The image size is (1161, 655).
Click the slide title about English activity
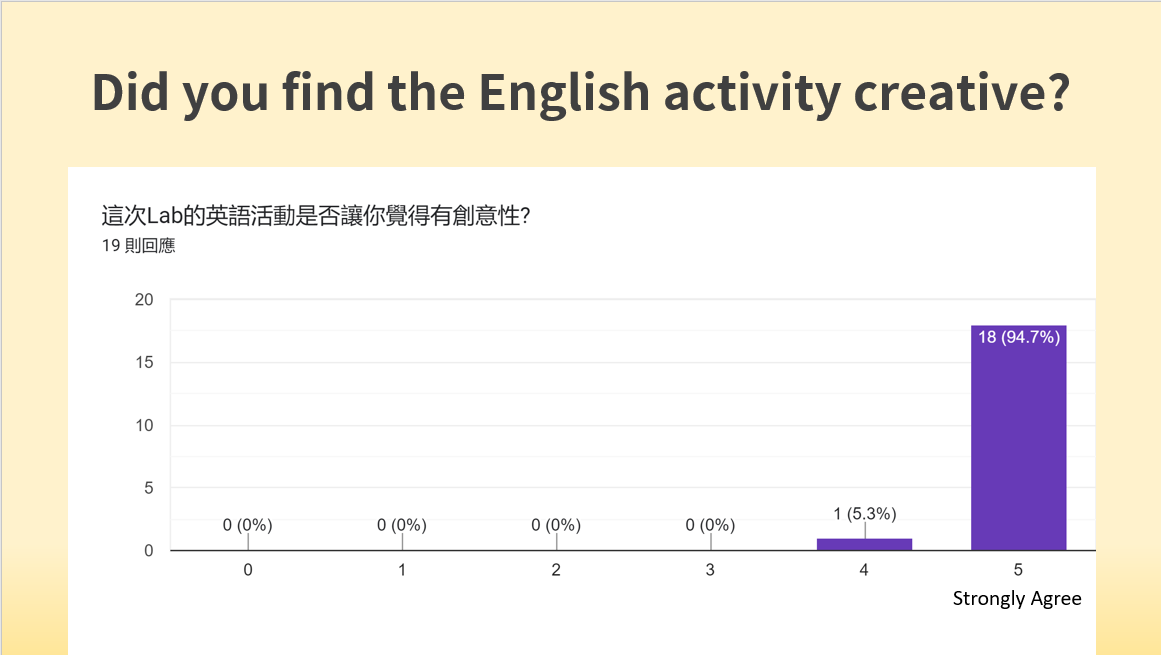(580, 92)
